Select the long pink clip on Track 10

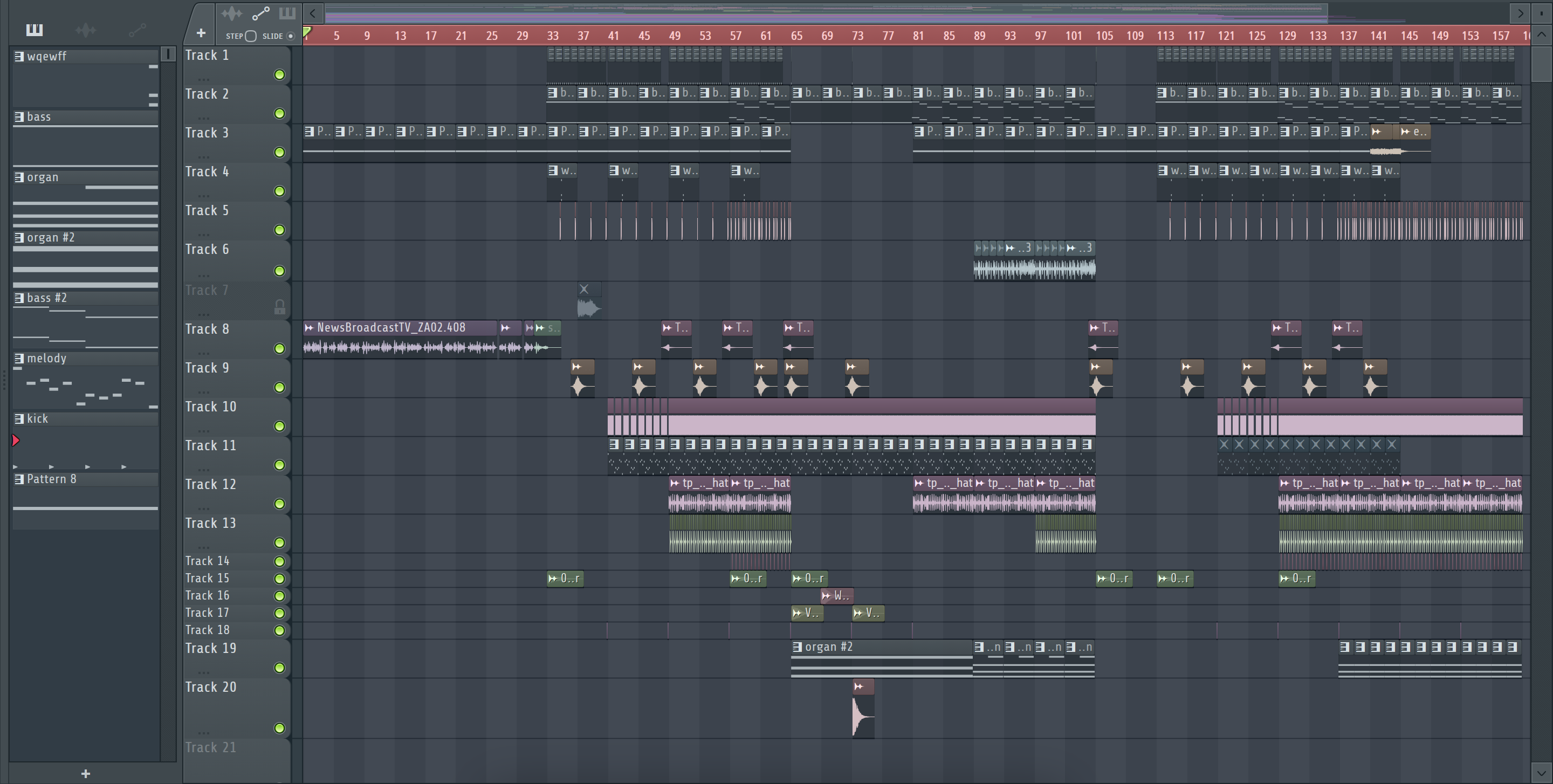(x=882, y=416)
